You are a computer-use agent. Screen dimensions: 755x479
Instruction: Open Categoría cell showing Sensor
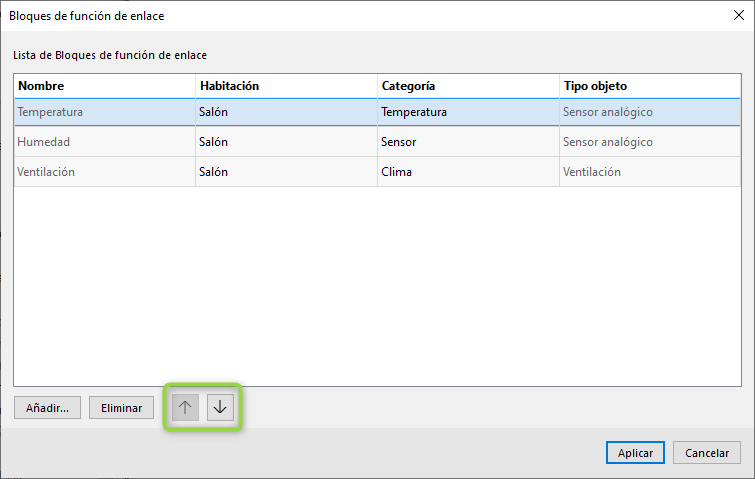point(468,142)
